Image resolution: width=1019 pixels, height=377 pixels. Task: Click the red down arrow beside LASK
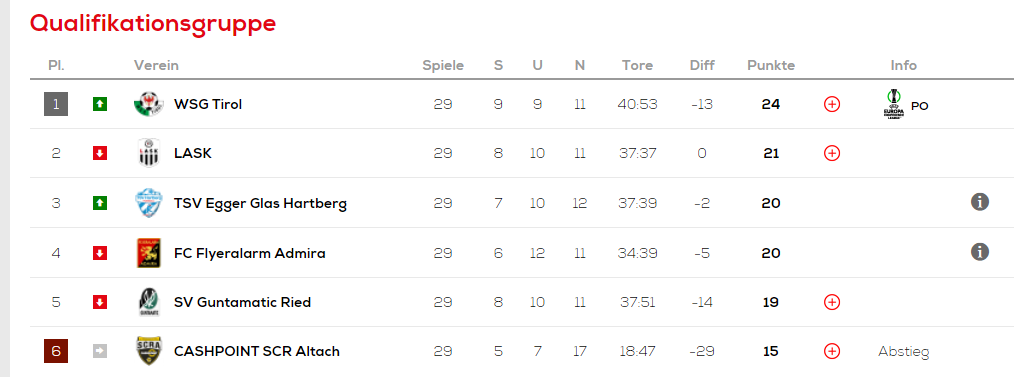pos(99,153)
